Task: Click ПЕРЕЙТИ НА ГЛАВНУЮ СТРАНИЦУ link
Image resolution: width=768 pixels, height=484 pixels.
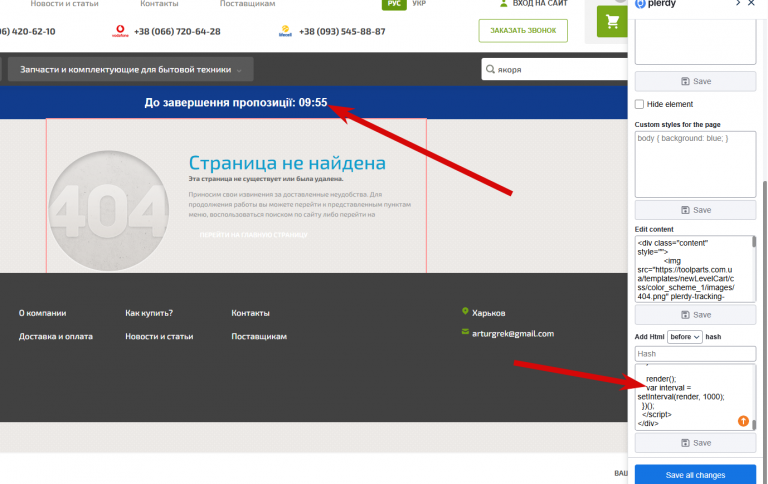Action: point(253,235)
